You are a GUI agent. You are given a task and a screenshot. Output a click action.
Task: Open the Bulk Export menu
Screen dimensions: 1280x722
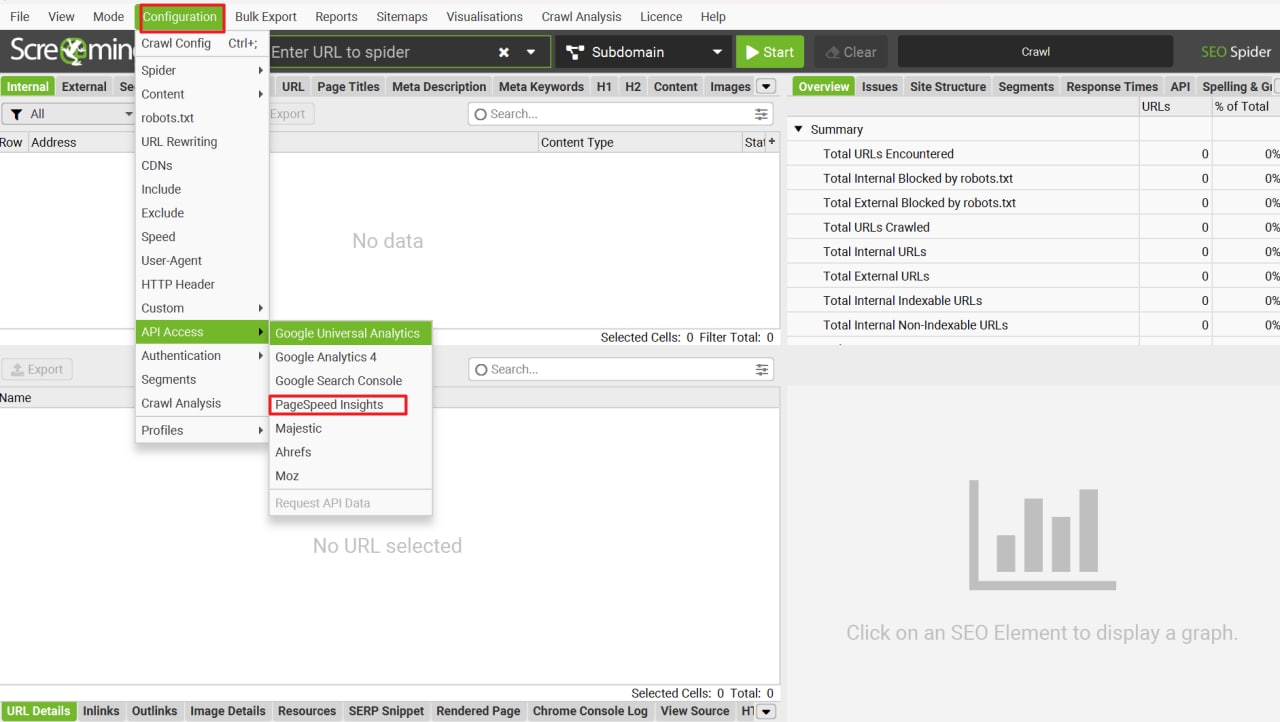tap(266, 17)
